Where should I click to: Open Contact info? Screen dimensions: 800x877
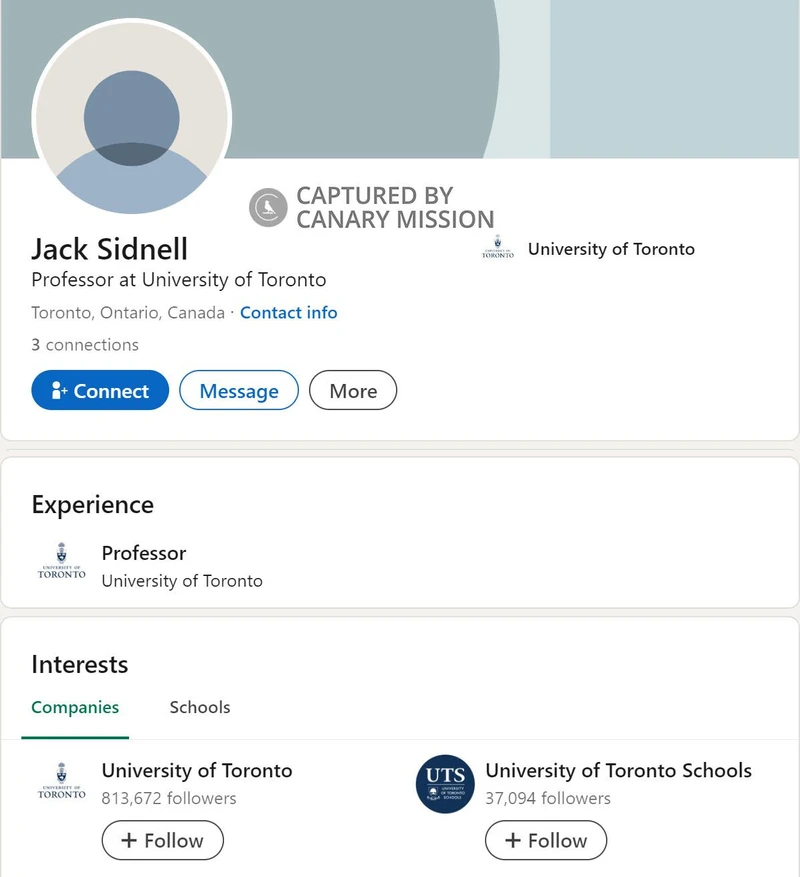click(x=288, y=313)
